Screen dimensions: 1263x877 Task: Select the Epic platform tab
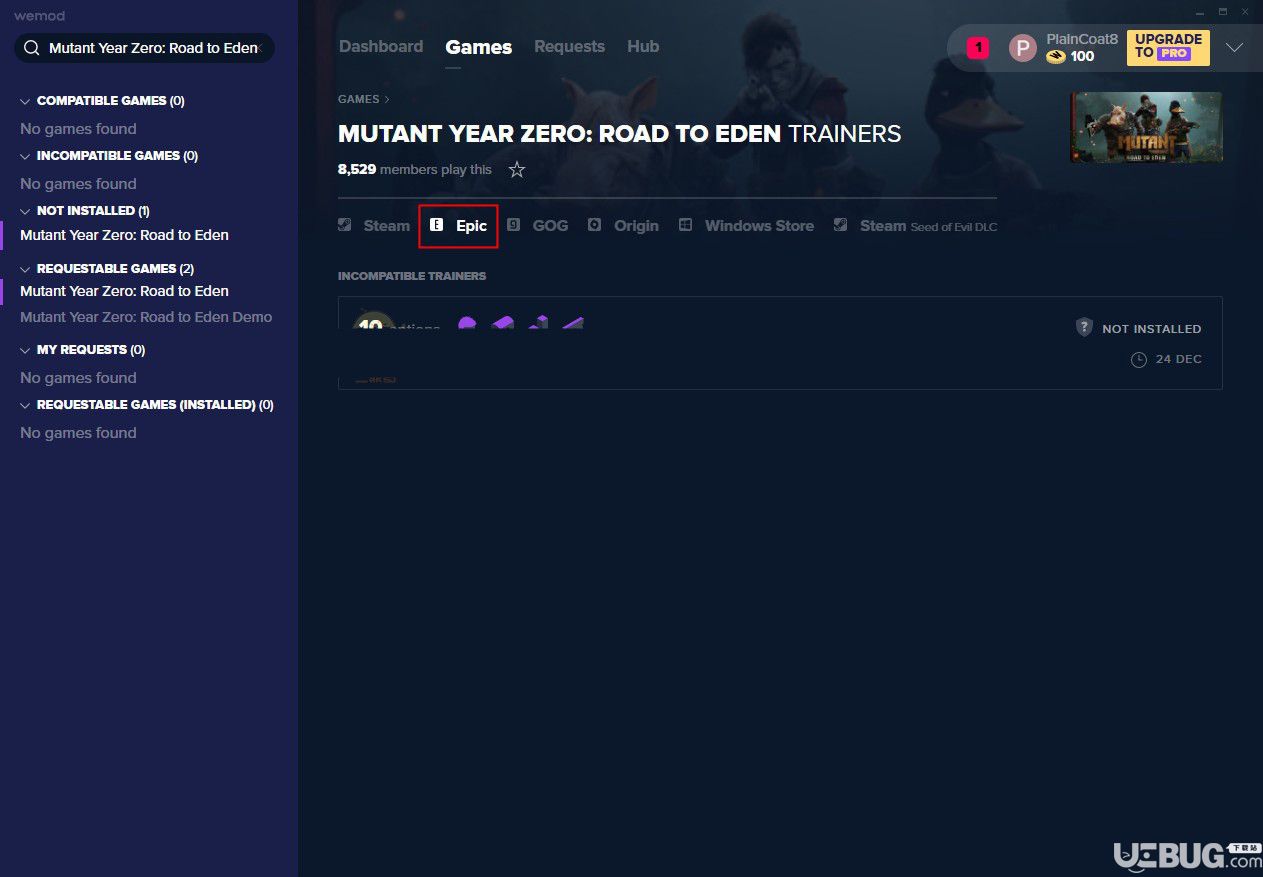pyautogui.click(x=458, y=226)
